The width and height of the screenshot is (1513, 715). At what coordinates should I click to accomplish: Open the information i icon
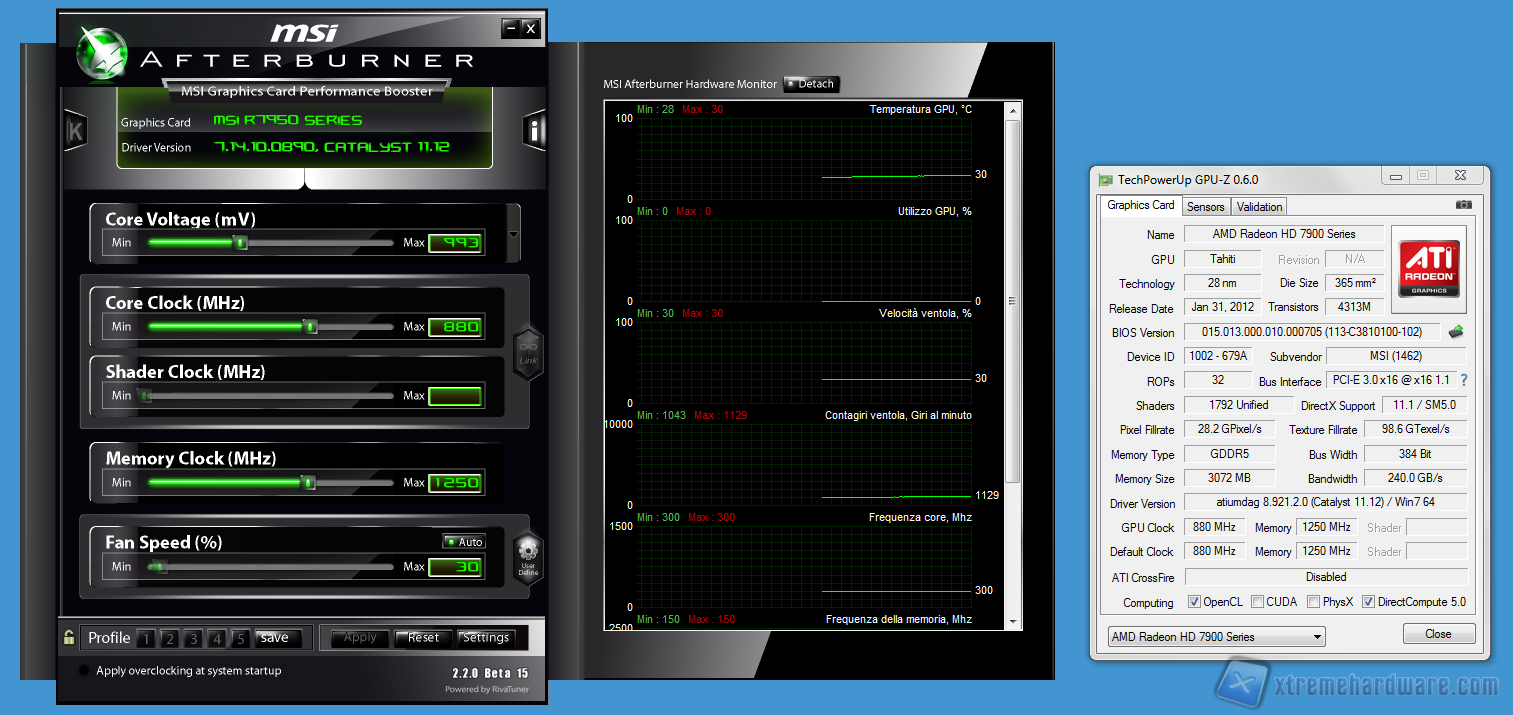[x=534, y=130]
